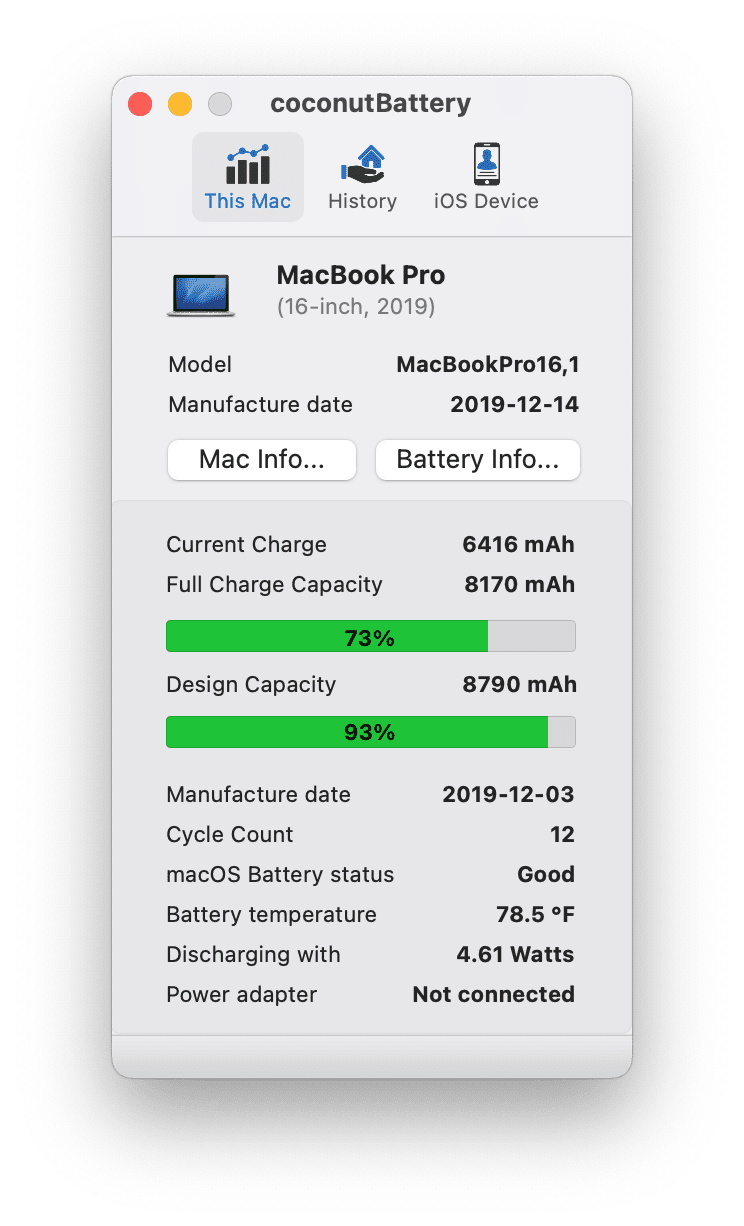Screen dimensions: 744x1226
Task: Click the MacBookPro16,1 model value
Action: (x=487, y=364)
